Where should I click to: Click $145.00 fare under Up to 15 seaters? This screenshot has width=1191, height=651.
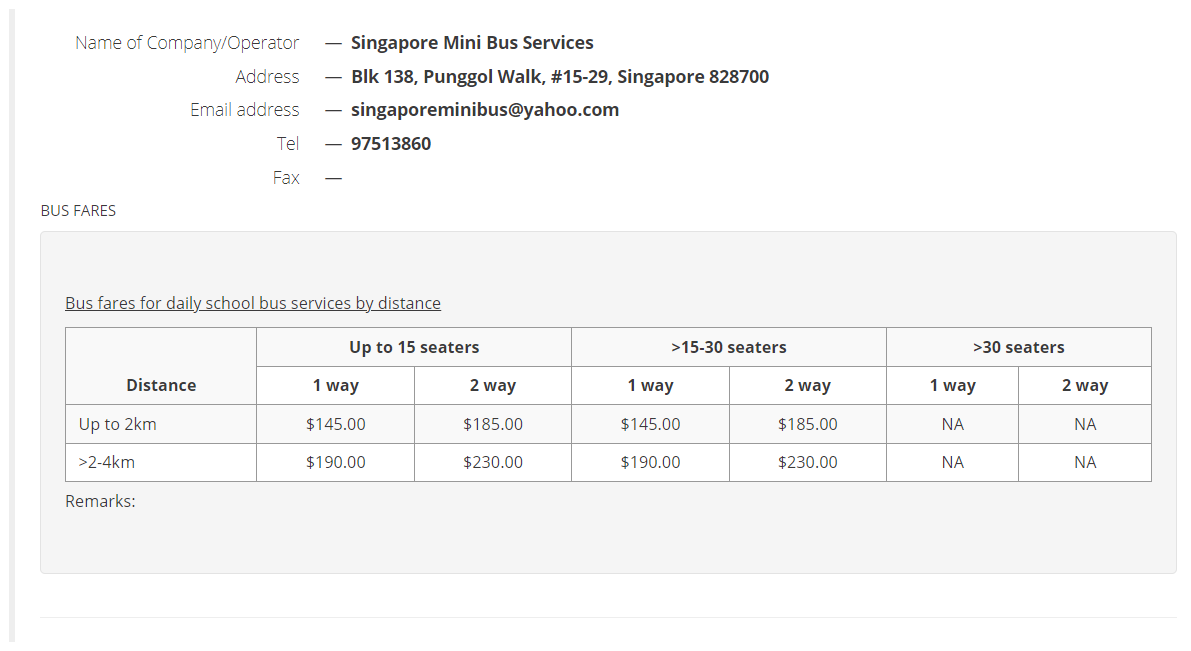tap(336, 424)
